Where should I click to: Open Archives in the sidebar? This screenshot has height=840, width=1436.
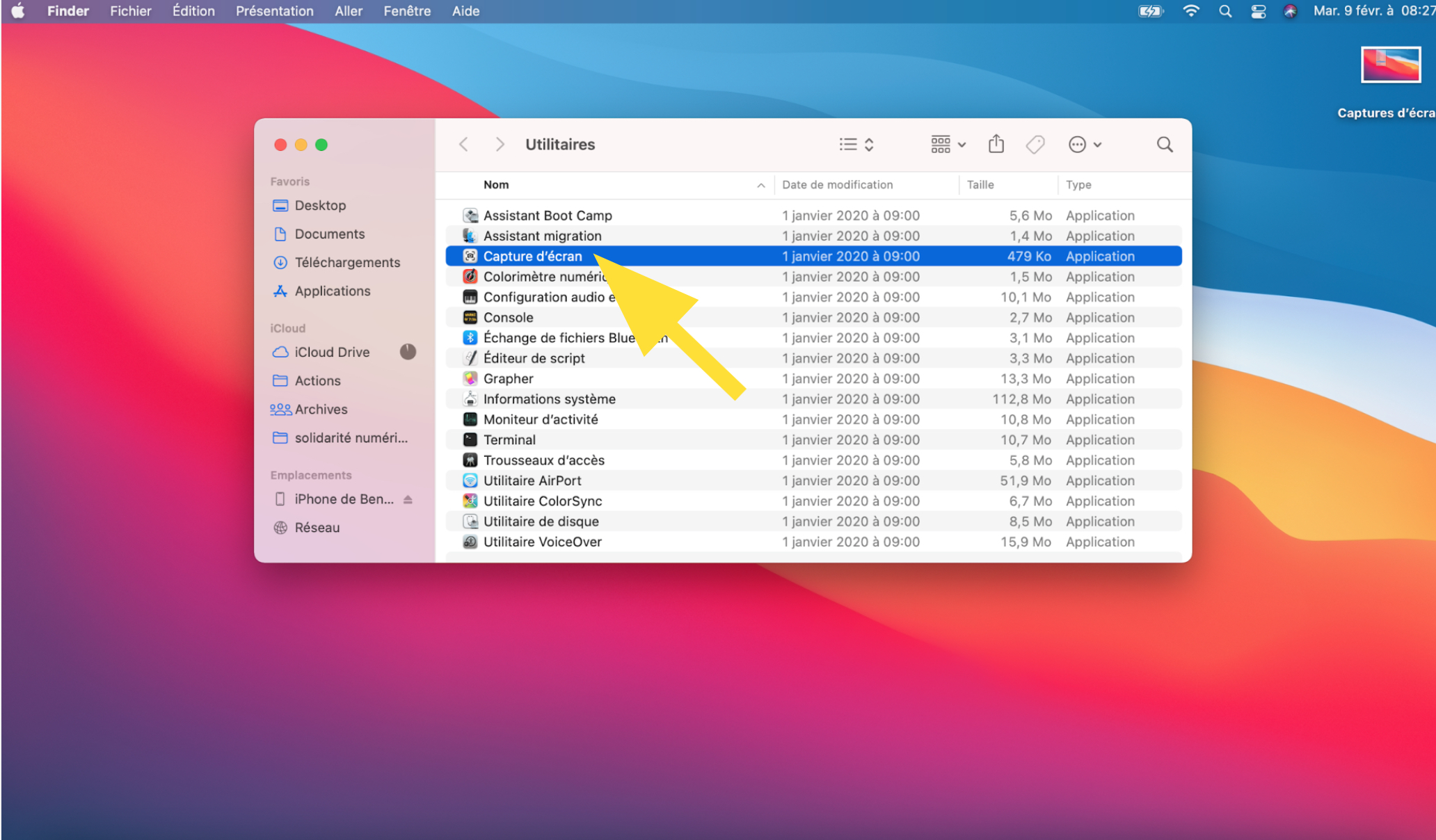[x=309, y=409]
